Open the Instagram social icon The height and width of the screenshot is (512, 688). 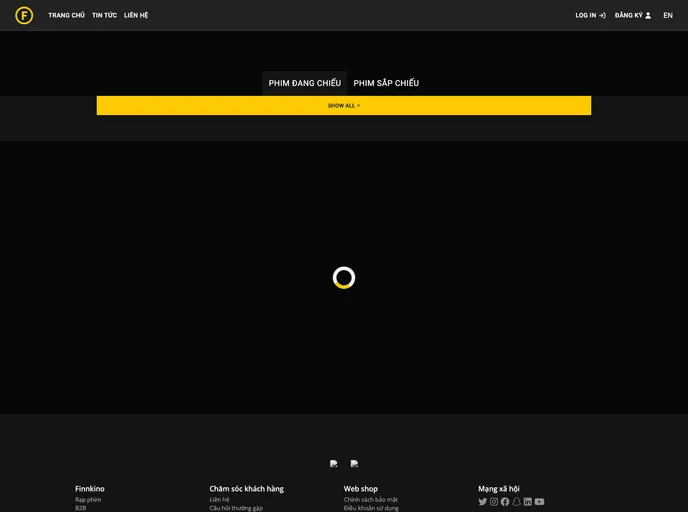click(x=494, y=501)
